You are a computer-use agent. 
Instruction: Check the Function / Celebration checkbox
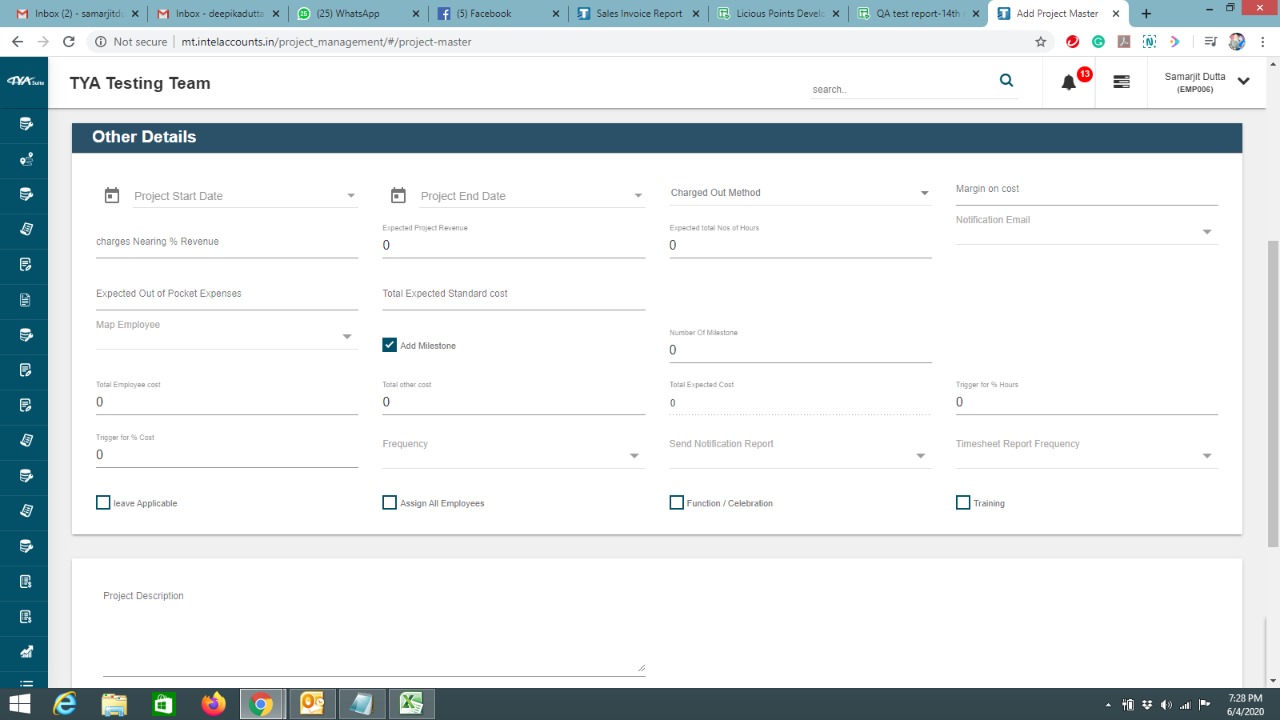(677, 502)
